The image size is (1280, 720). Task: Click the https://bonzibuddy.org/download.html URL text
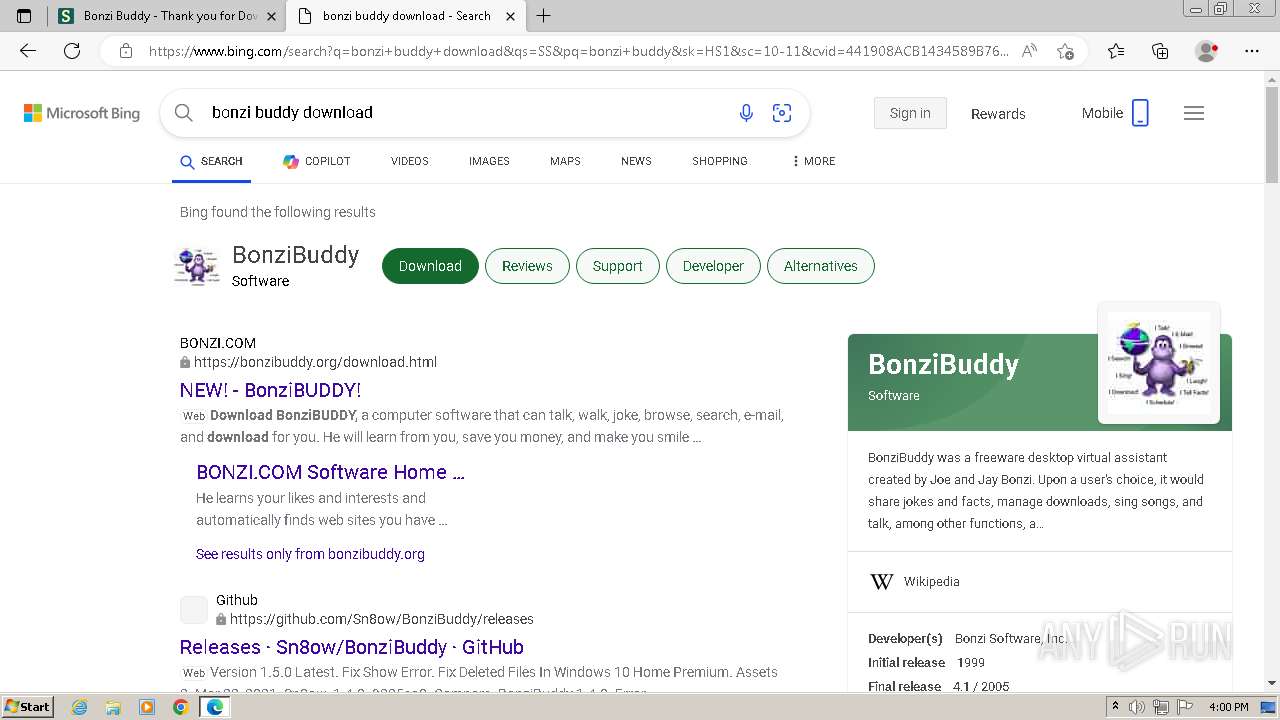pos(315,362)
